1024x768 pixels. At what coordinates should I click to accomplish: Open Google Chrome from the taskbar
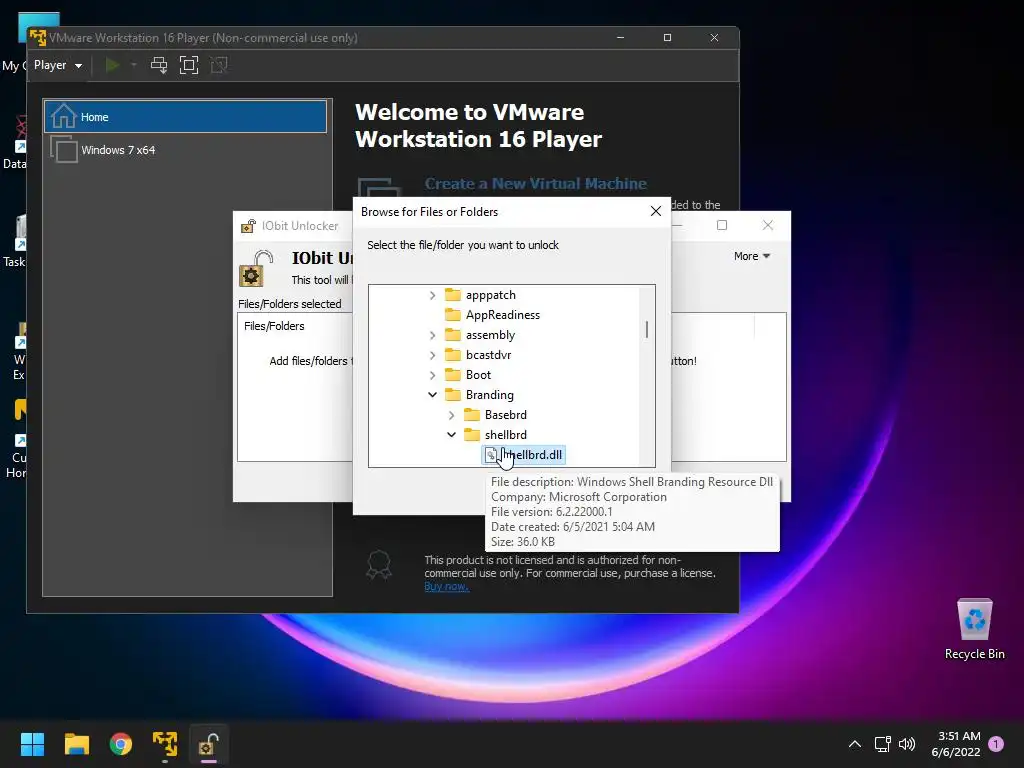click(x=121, y=744)
